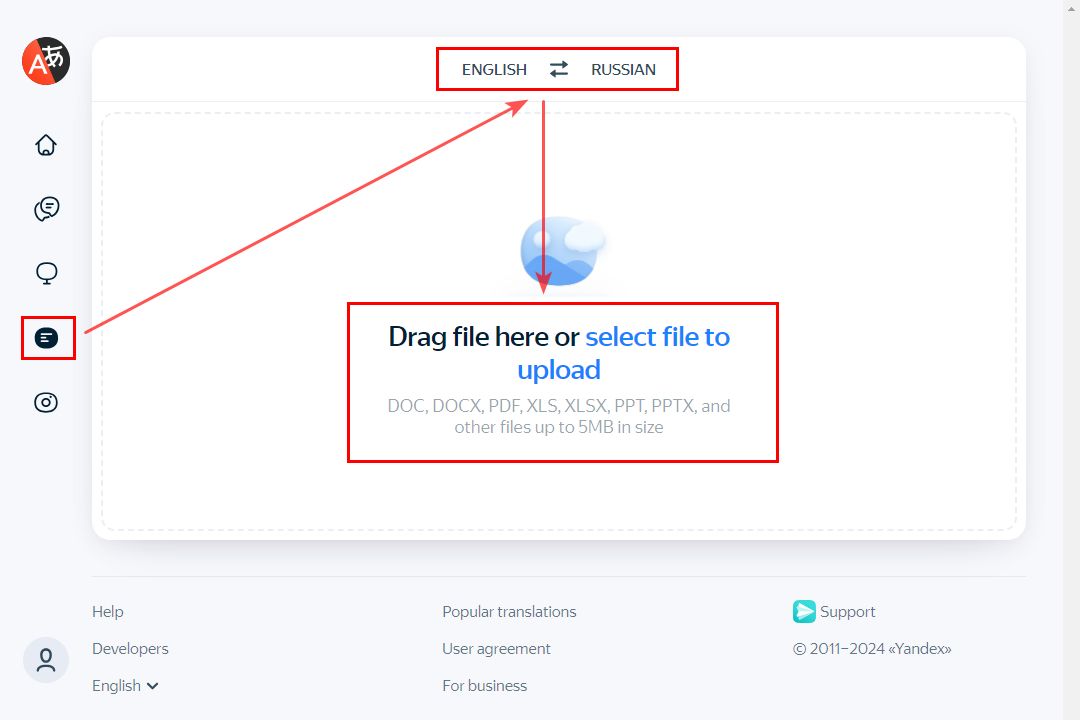The image size is (1080, 720).
Task: Open the User agreement link
Action: 496,648
